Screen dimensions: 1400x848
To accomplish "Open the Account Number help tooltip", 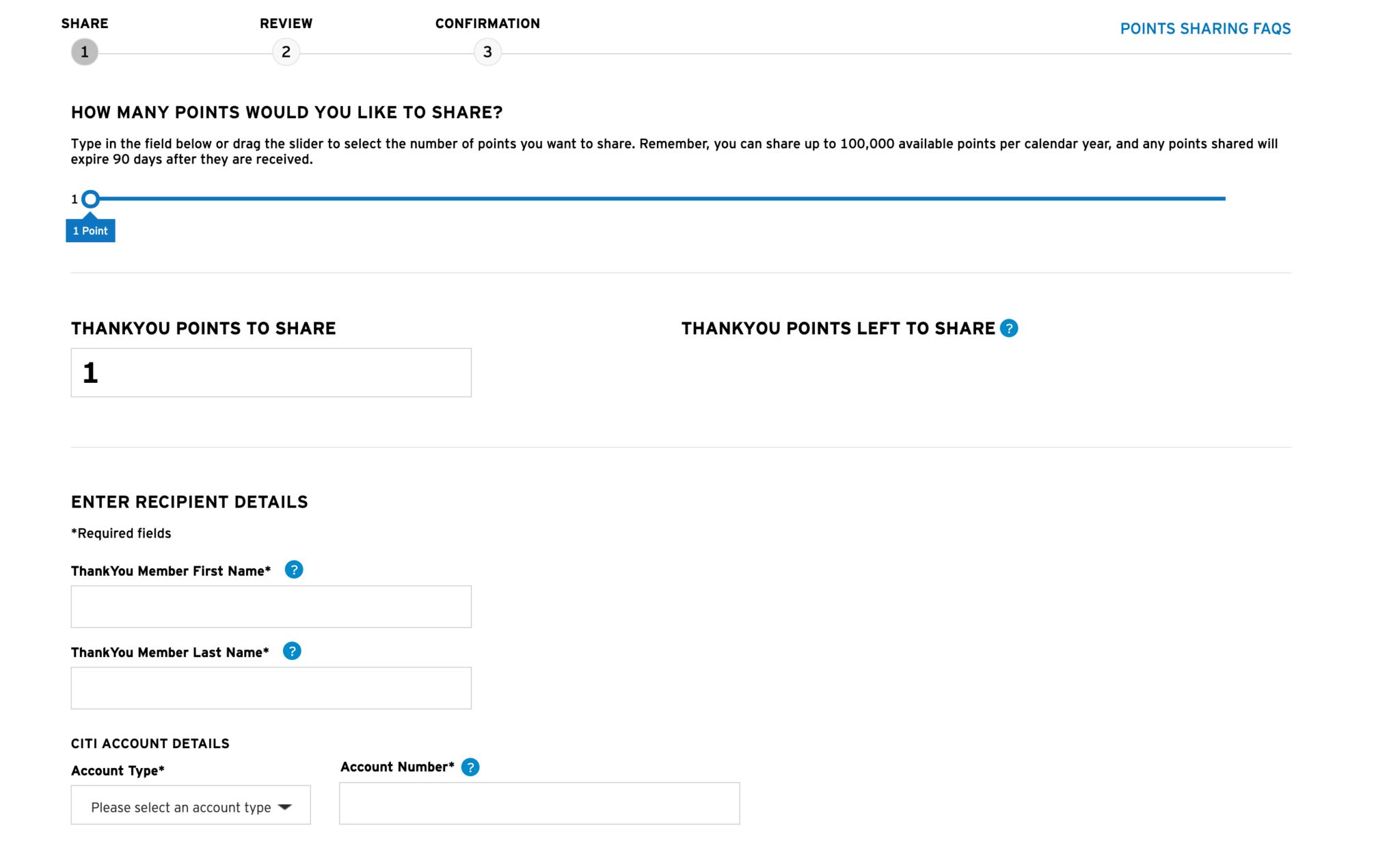I will click(470, 767).
